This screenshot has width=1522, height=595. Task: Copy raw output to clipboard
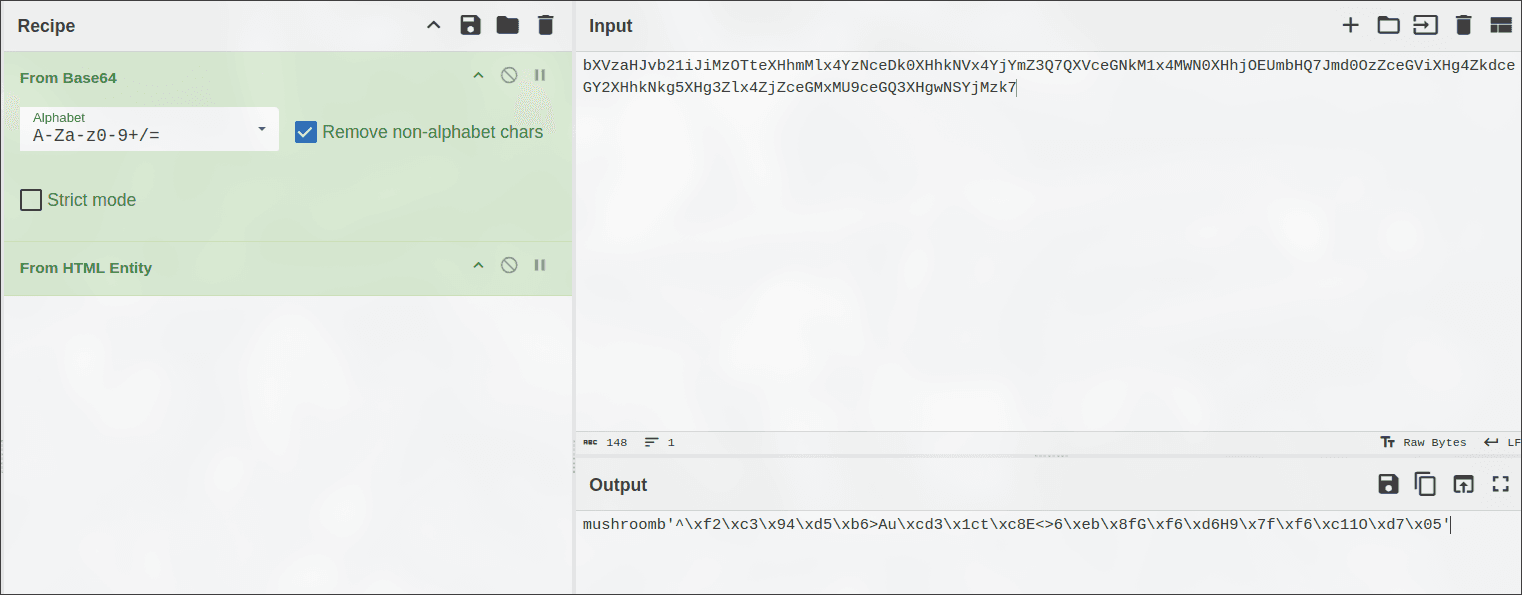click(1425, 485)
